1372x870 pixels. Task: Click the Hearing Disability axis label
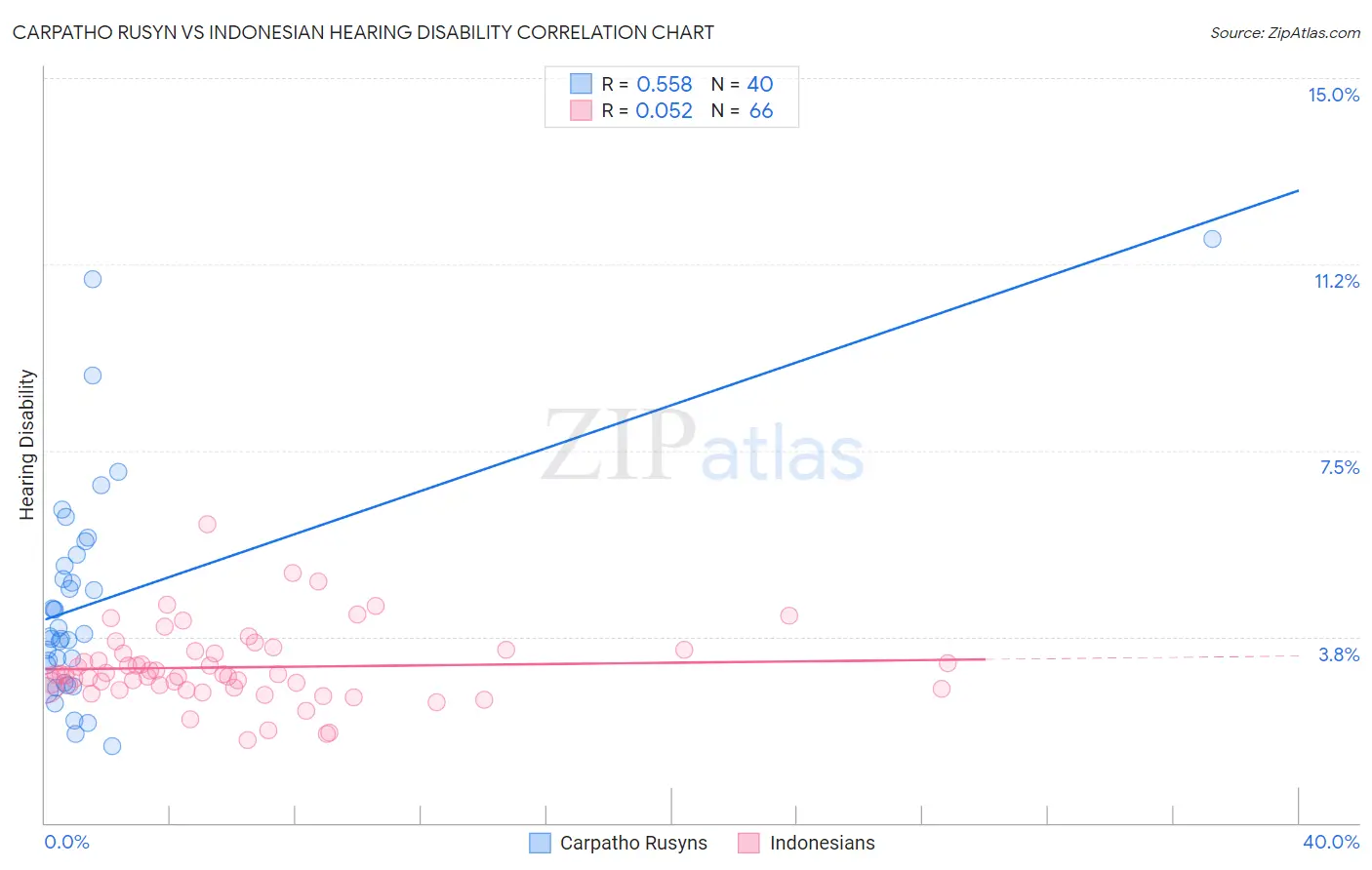point(27,444)
